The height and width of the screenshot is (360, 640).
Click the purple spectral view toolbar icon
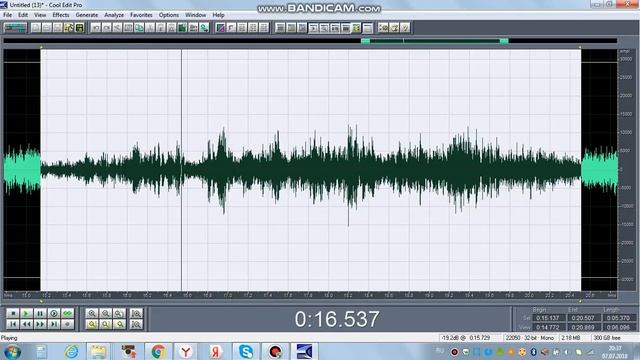coord(220,28)
